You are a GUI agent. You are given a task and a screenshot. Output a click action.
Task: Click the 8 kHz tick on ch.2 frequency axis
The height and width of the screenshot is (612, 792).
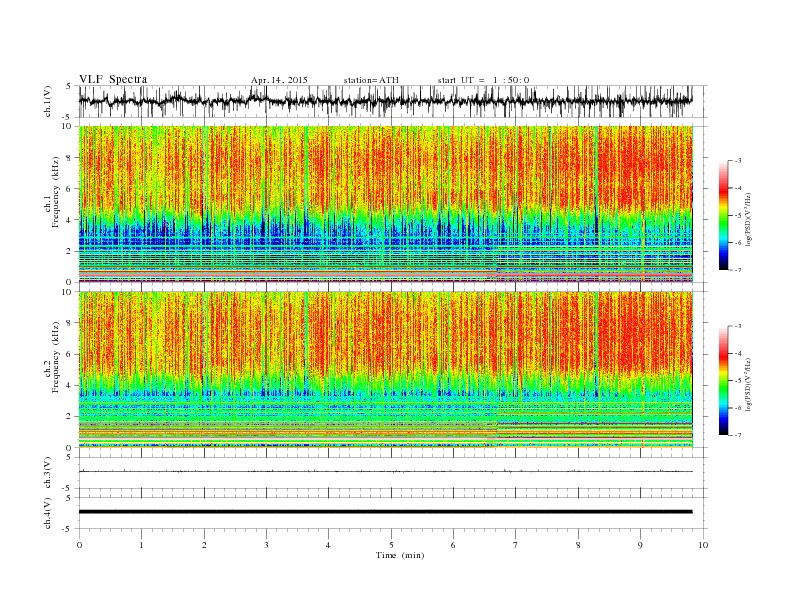70,323
